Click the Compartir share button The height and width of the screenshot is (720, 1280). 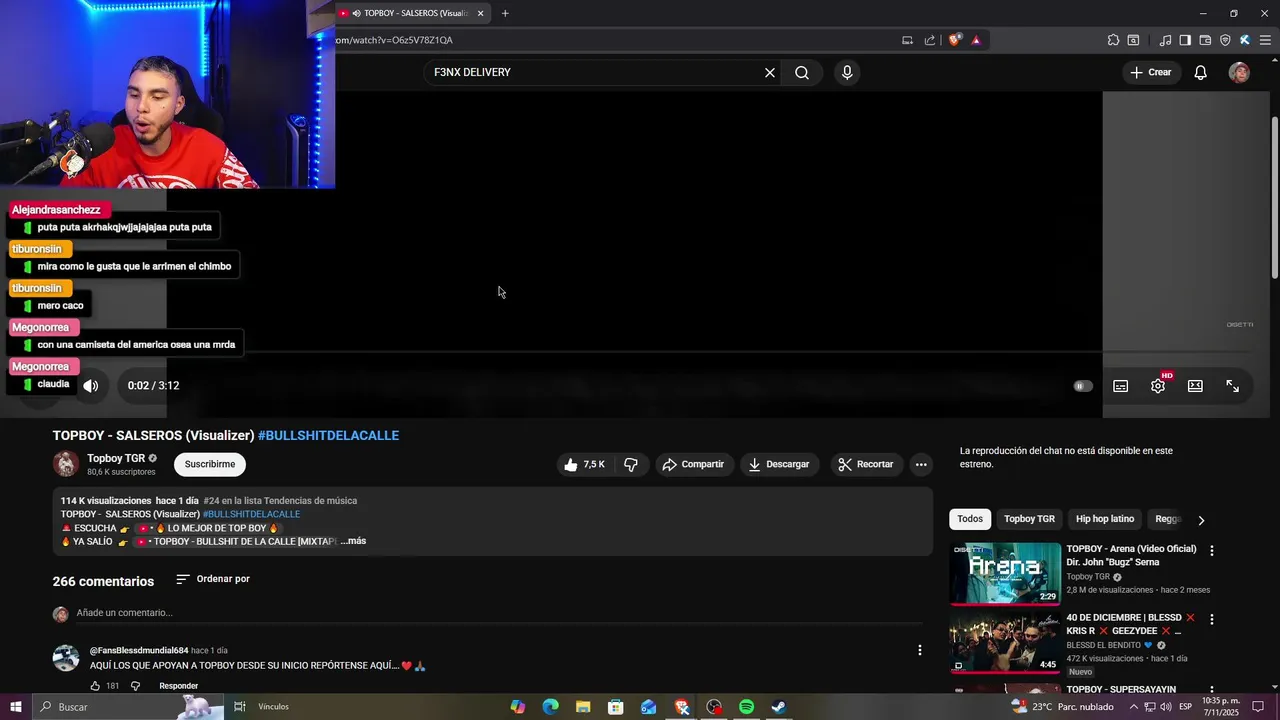click(693, 464)
